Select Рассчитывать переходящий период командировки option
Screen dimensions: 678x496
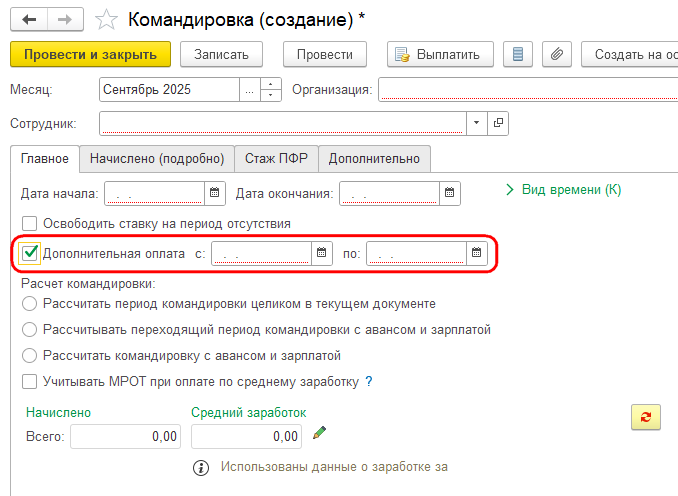[29, 330]
